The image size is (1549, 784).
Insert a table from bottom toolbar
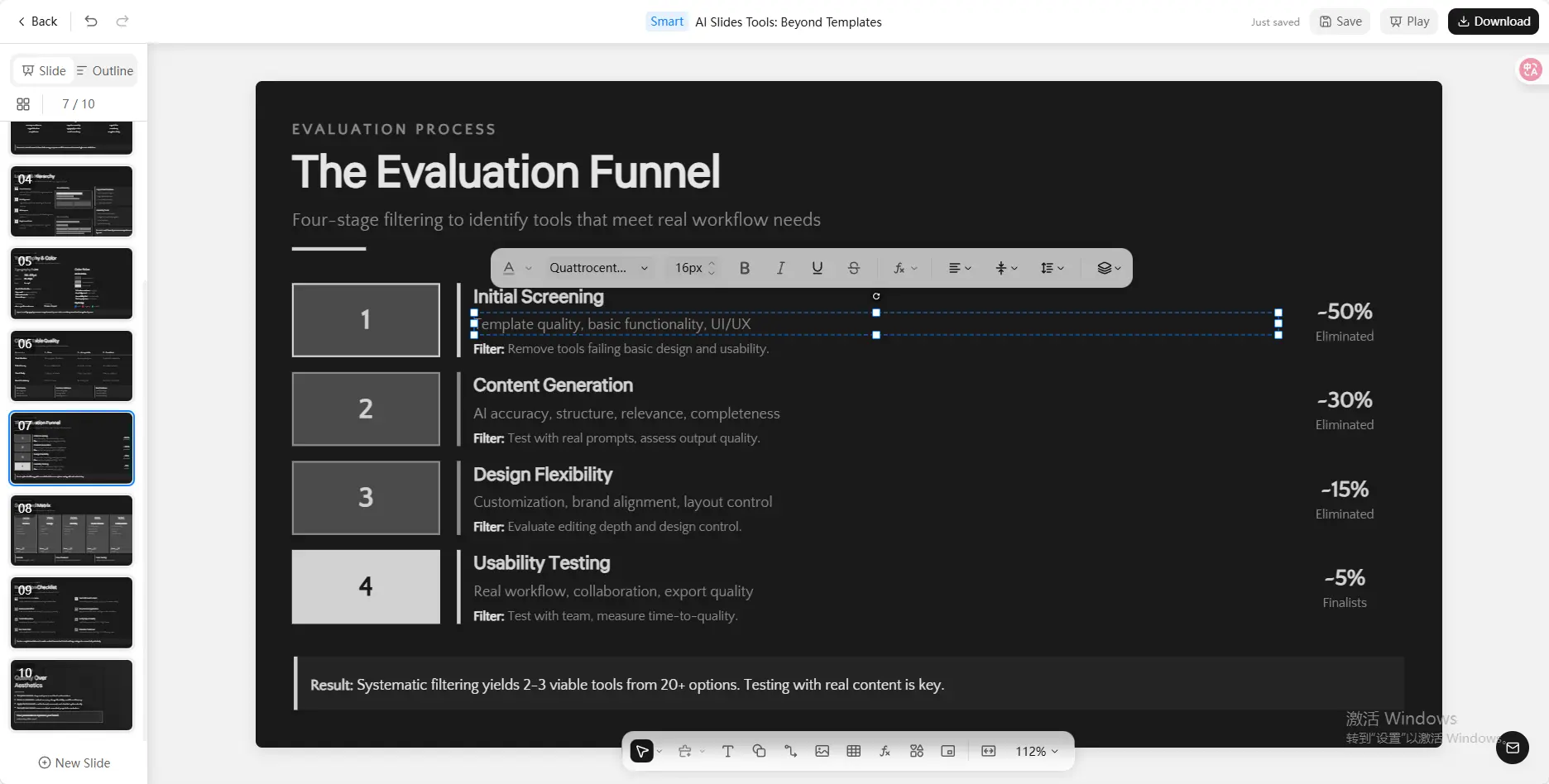click(853, 751)
